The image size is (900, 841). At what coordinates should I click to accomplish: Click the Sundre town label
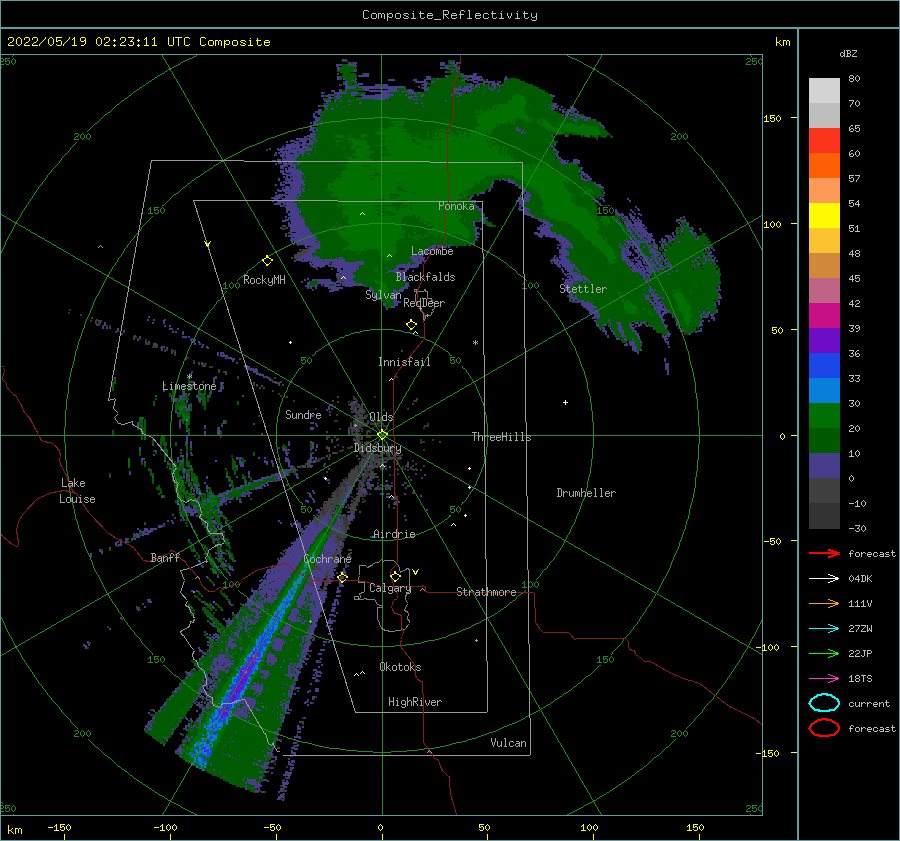303,414
